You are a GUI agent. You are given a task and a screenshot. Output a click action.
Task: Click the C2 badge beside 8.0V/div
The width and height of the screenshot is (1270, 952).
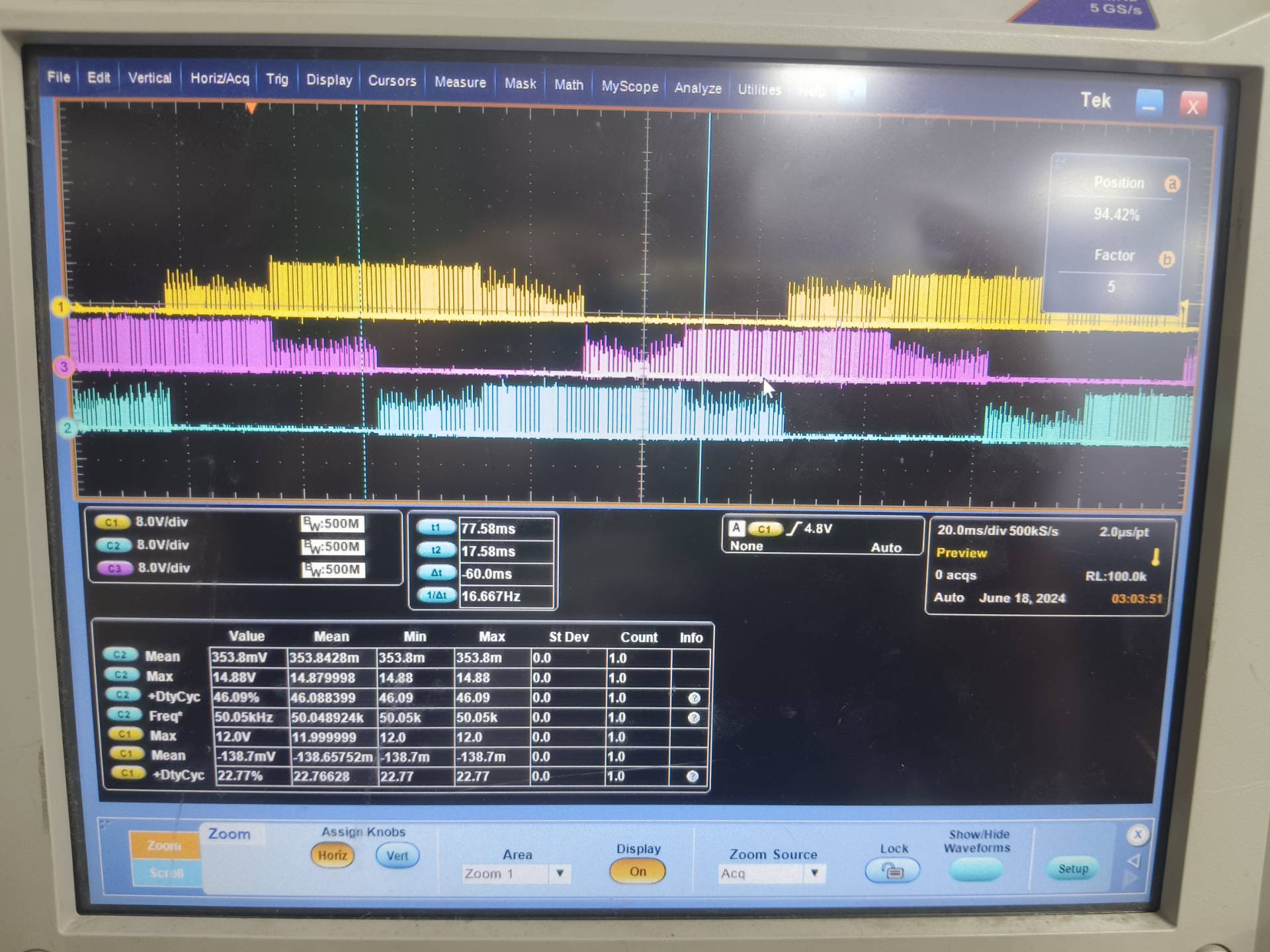[113, 545]
